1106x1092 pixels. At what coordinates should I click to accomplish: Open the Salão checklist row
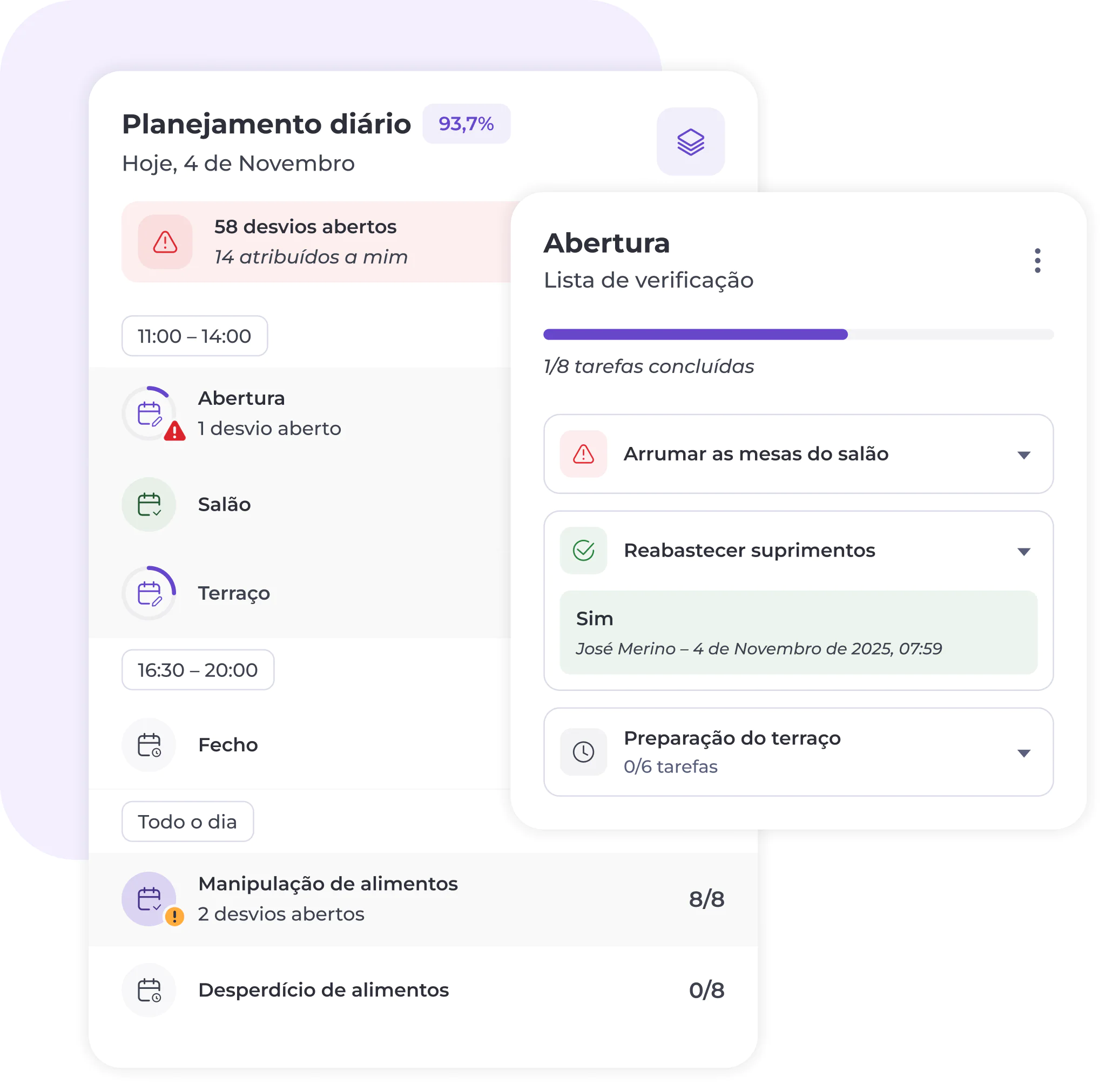click(x=300, y=504)
